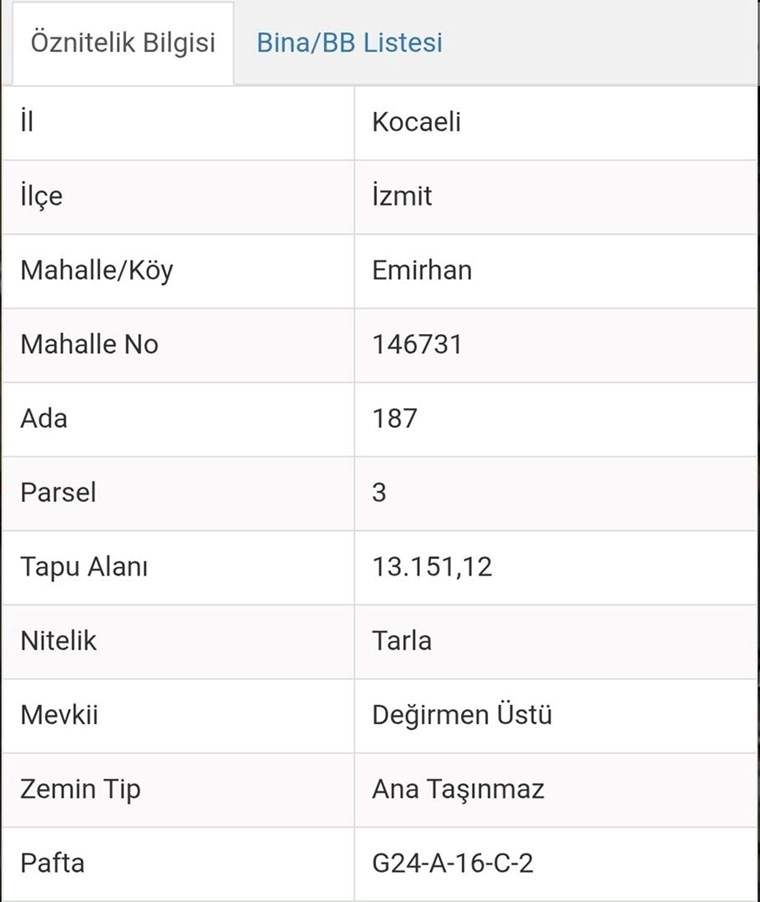The width and height of the screenshot is (760, 902).
Task: Click the Ana Taşınmaz value
Action: pyautogui.click(x=458, y=789)
